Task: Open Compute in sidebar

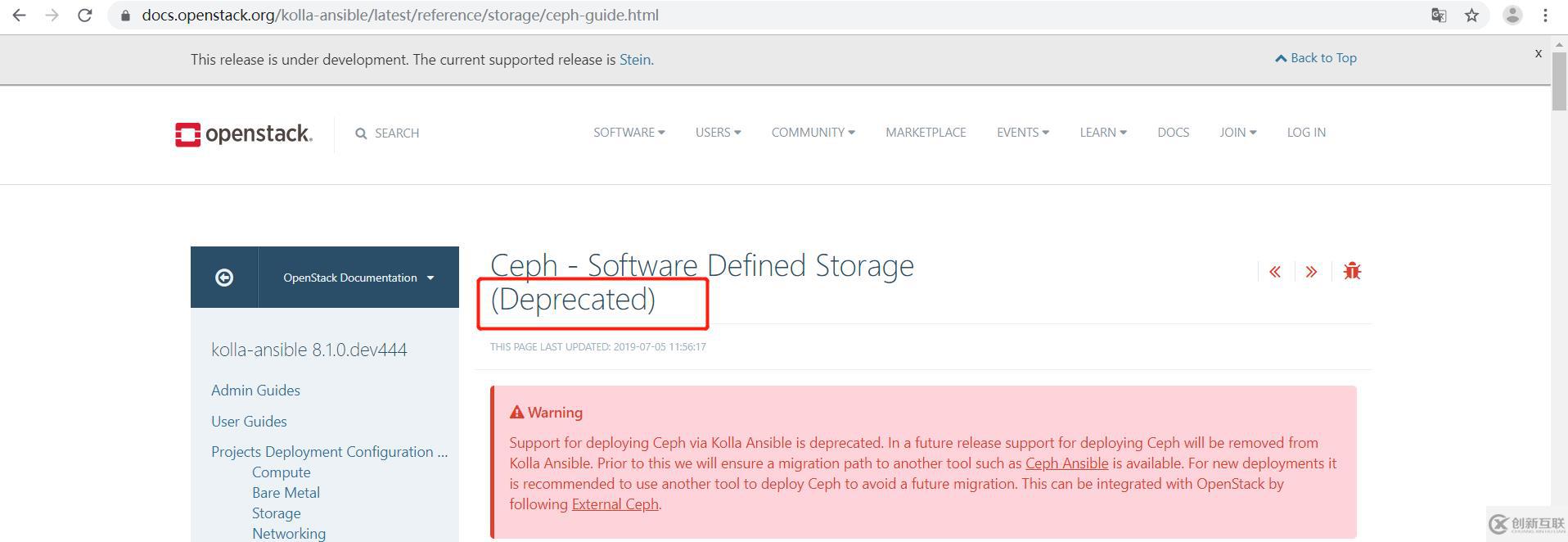Action: (281, 472)
